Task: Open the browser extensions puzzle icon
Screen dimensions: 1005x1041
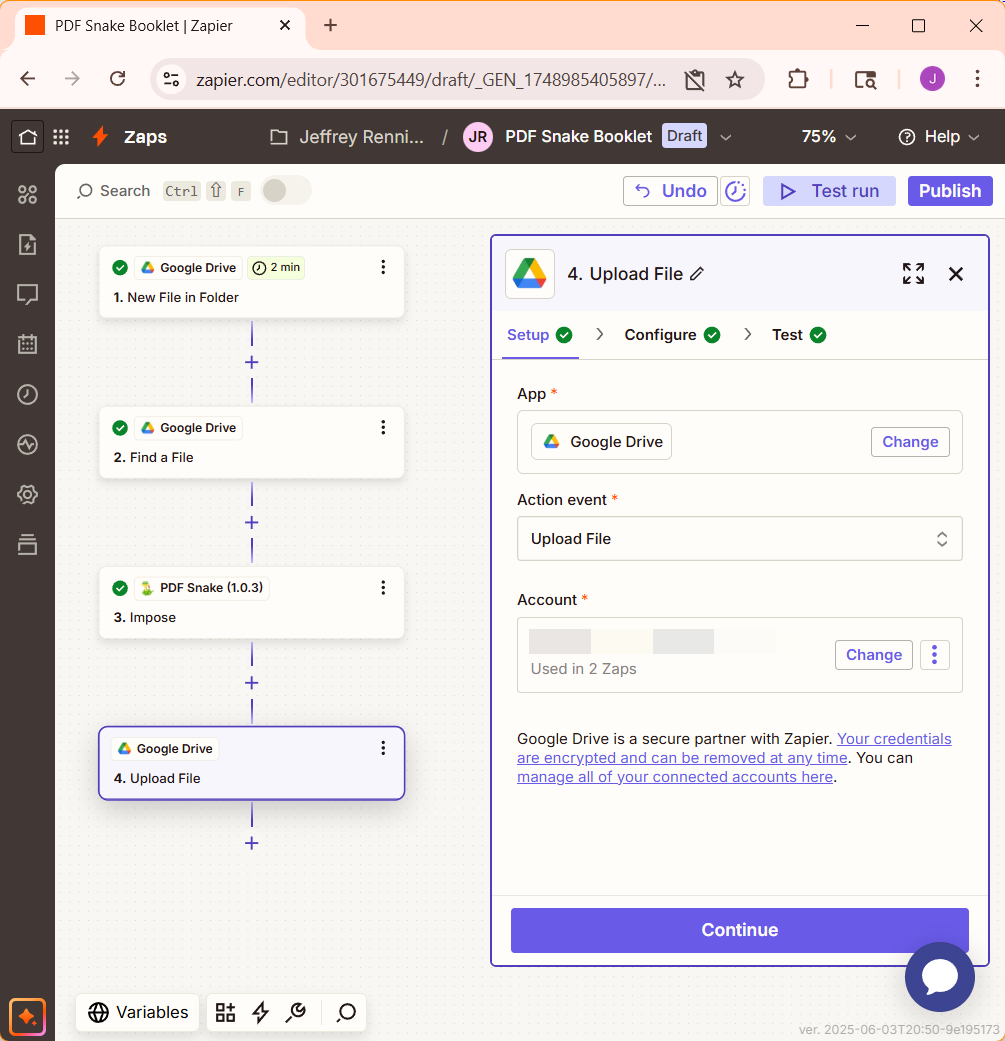Action: click(x=798, y=79)
